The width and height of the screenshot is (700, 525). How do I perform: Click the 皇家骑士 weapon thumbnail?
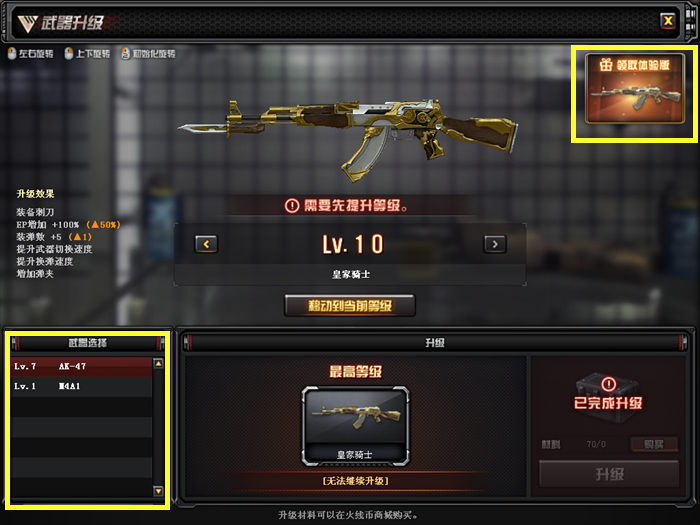click(355, 426)
